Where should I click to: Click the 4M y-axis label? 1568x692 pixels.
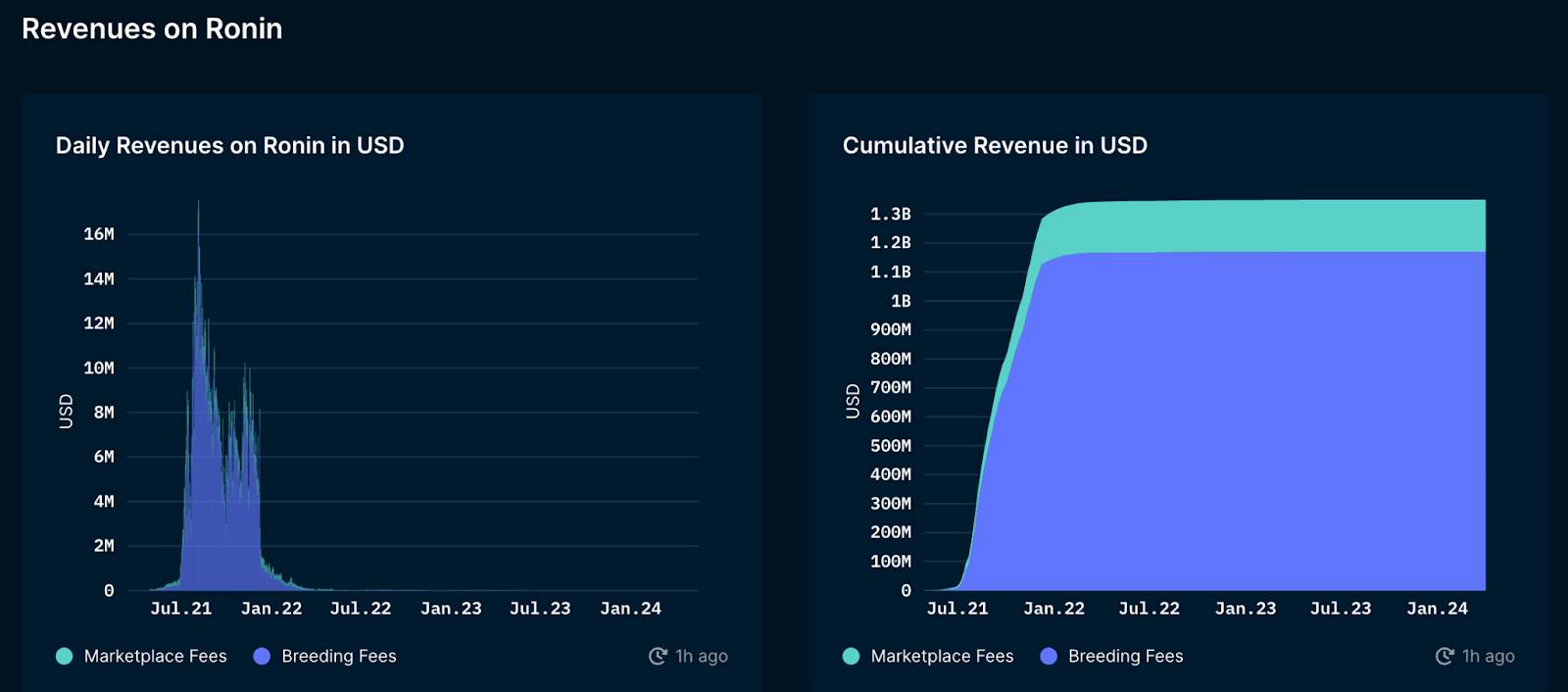point(104,502)
